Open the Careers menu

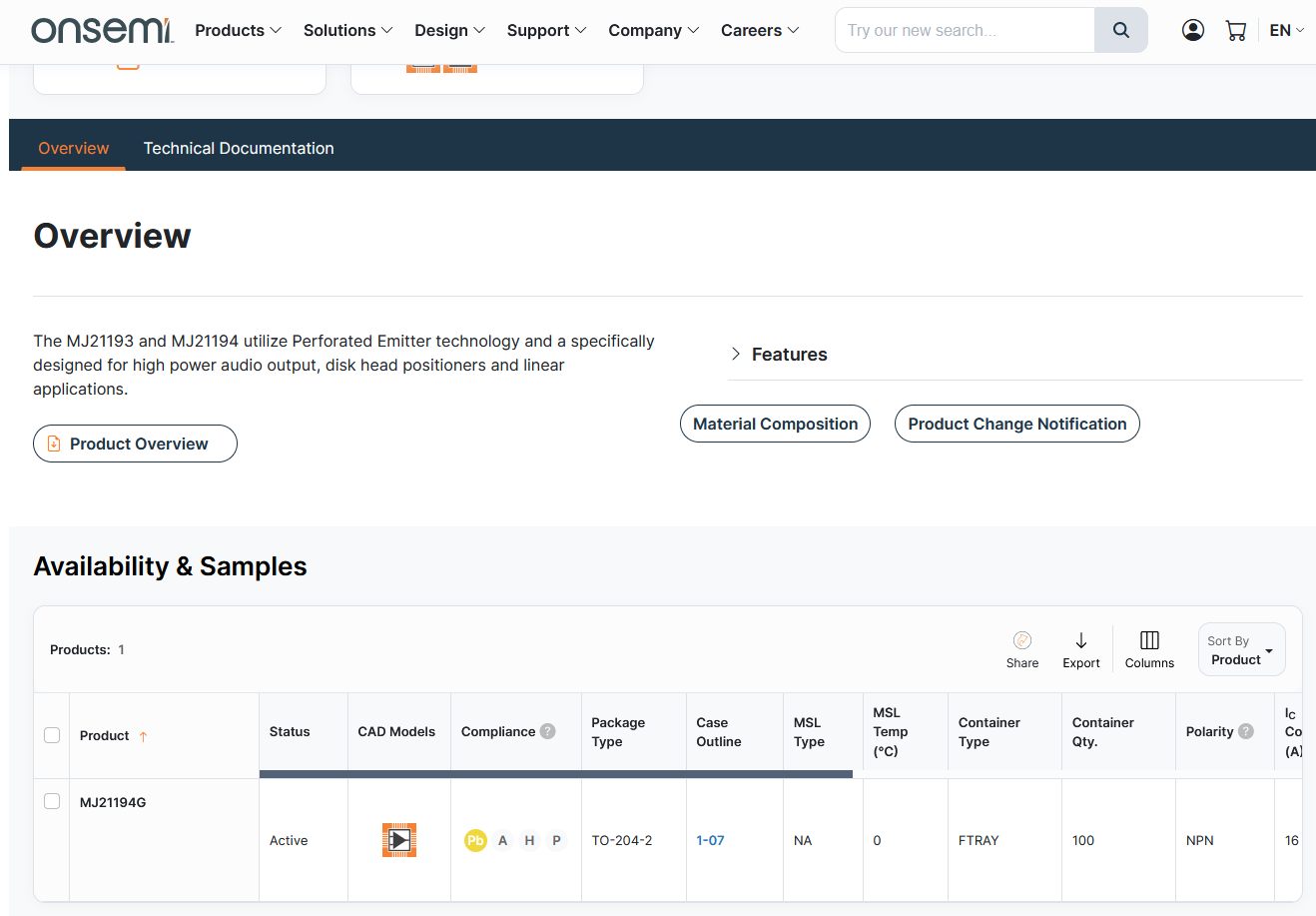pyautogui.click(x=760, y=30)
